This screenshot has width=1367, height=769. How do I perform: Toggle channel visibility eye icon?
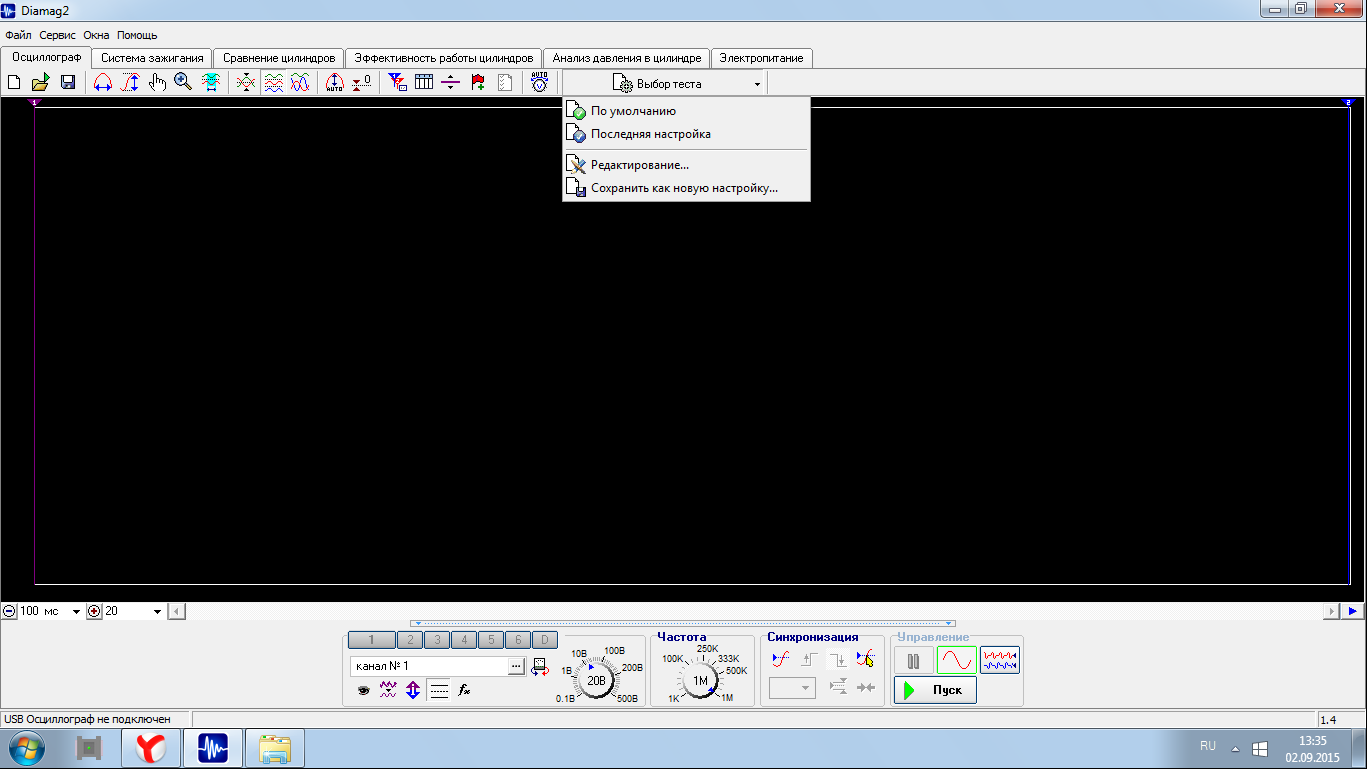tap(364, 690)
